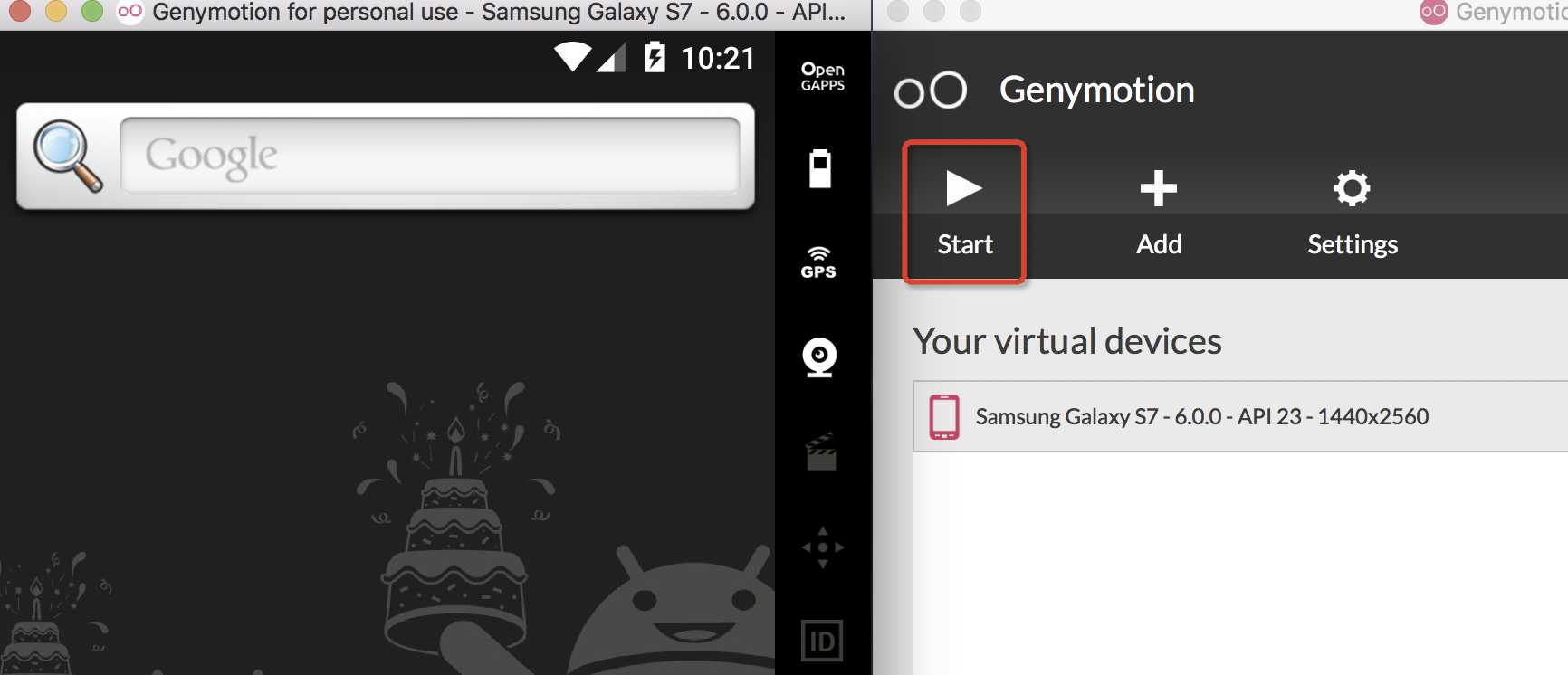The height and width of the screenshot is (675, 1568).
Task: Open the Open GAPPS installer icon
Action: pyautogui.click(x=822, y=76)
